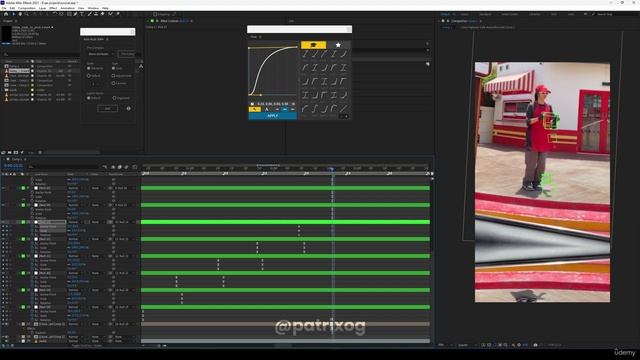
Task: Click the Flow panel's top search field
Action: tap(299, 29)
